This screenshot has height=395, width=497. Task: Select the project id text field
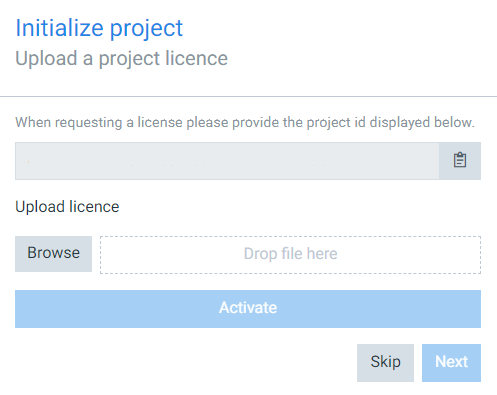227,161
